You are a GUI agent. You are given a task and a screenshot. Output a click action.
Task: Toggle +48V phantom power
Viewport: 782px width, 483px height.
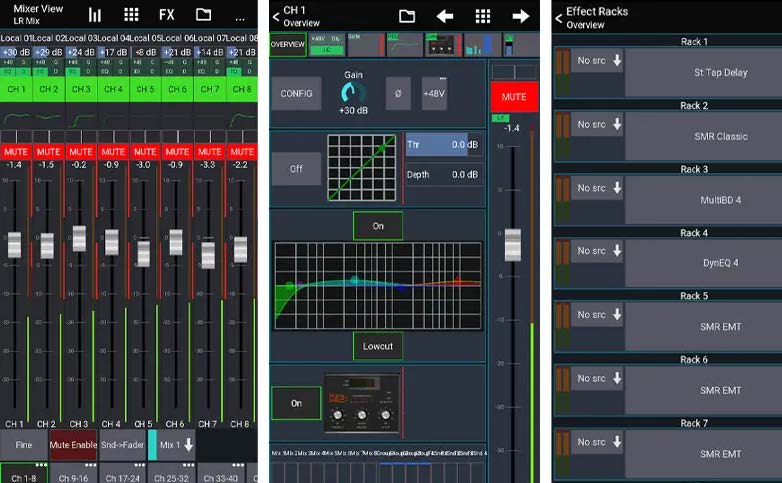click(434, 93)
